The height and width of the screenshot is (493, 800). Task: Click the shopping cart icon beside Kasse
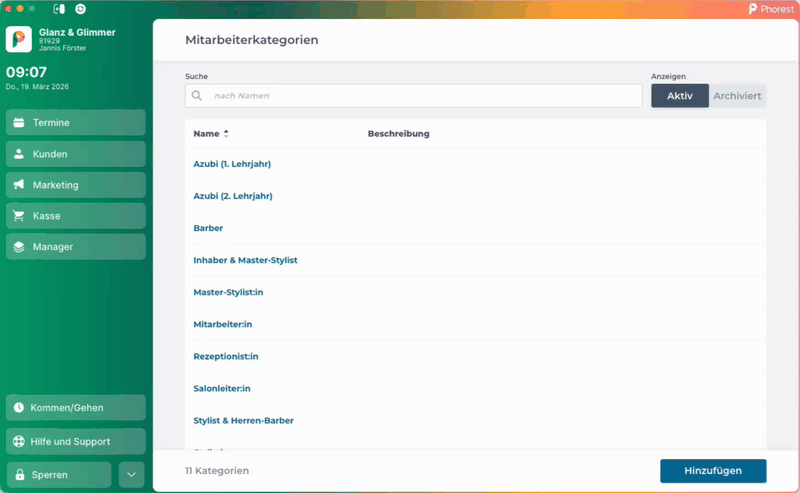point(19,216)
